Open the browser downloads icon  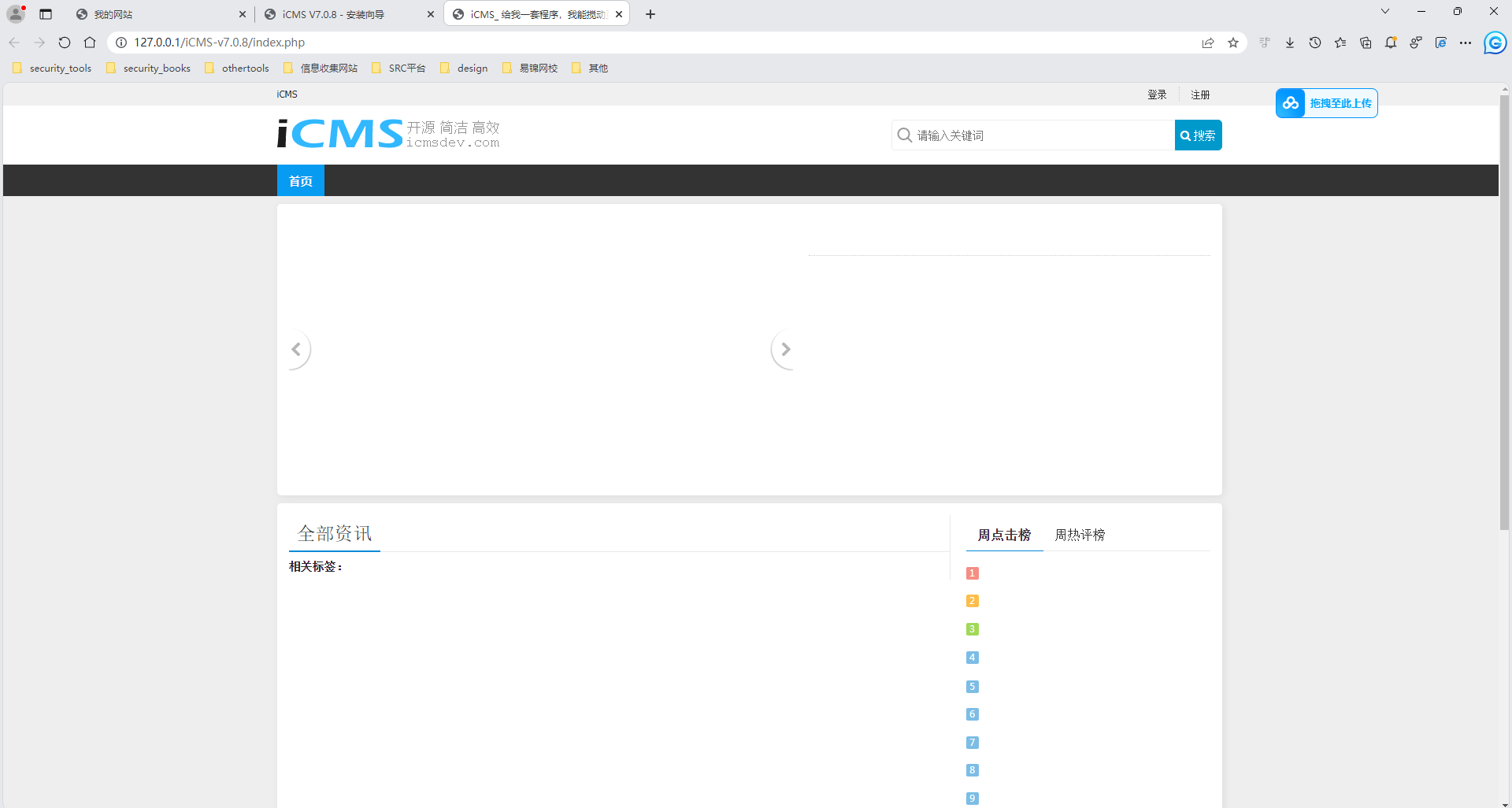(1290, 43)
